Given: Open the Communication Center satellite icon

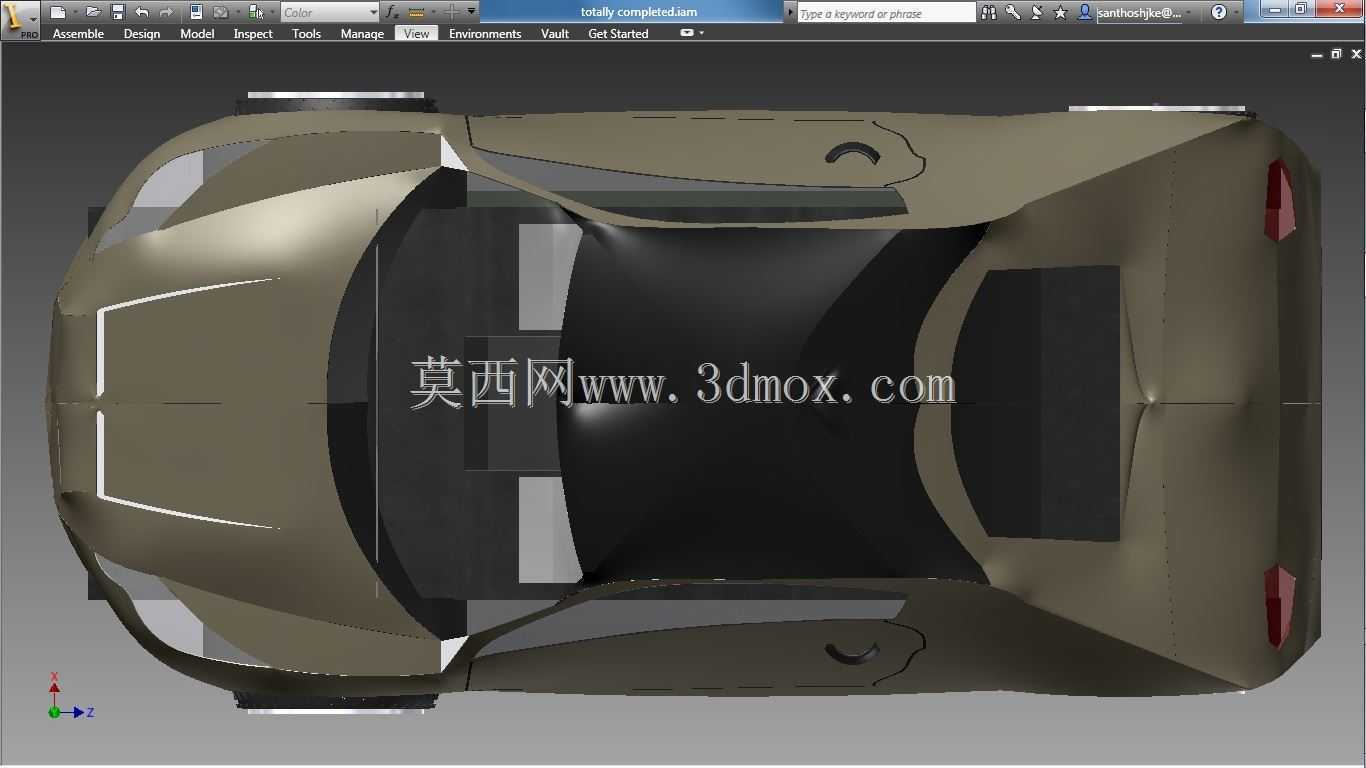Looking at the screenshot, I should tap(1037, 12).
